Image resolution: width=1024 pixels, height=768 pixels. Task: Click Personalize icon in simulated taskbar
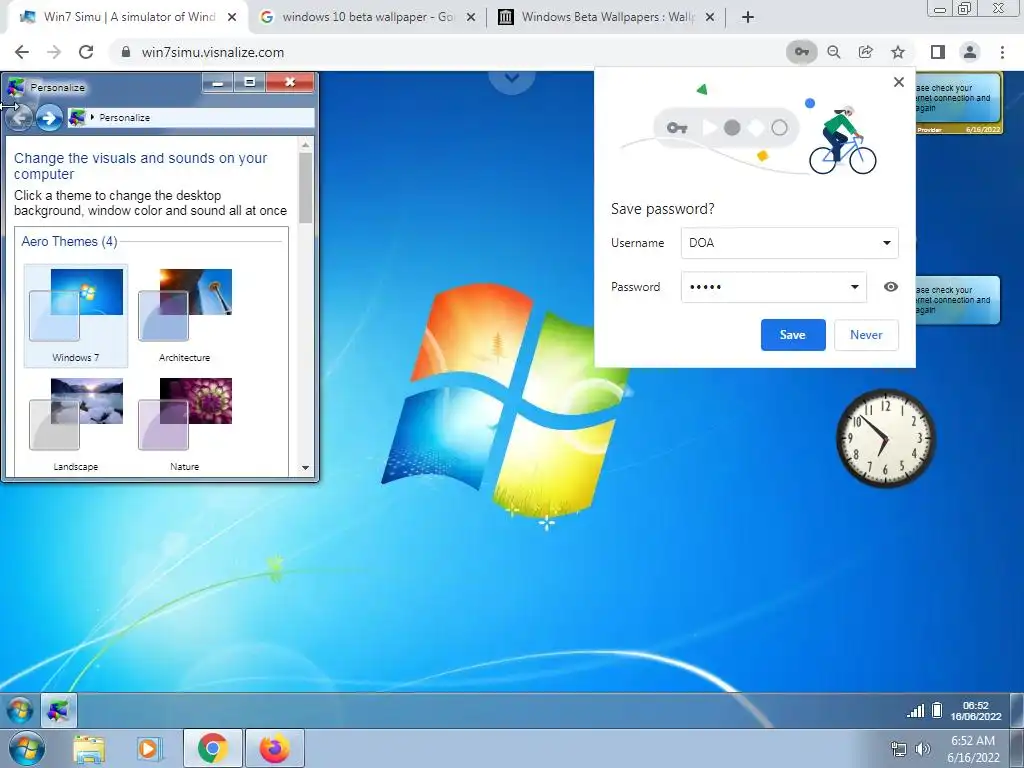click(x=59, y=711)
